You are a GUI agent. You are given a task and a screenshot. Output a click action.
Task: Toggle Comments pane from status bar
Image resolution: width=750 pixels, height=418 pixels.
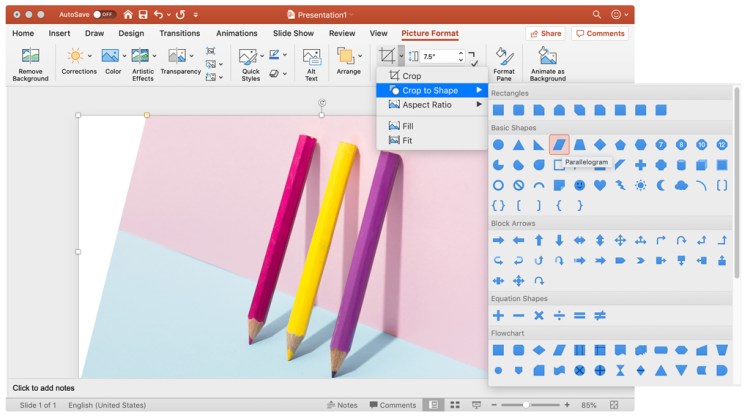[x=393, y=405]
